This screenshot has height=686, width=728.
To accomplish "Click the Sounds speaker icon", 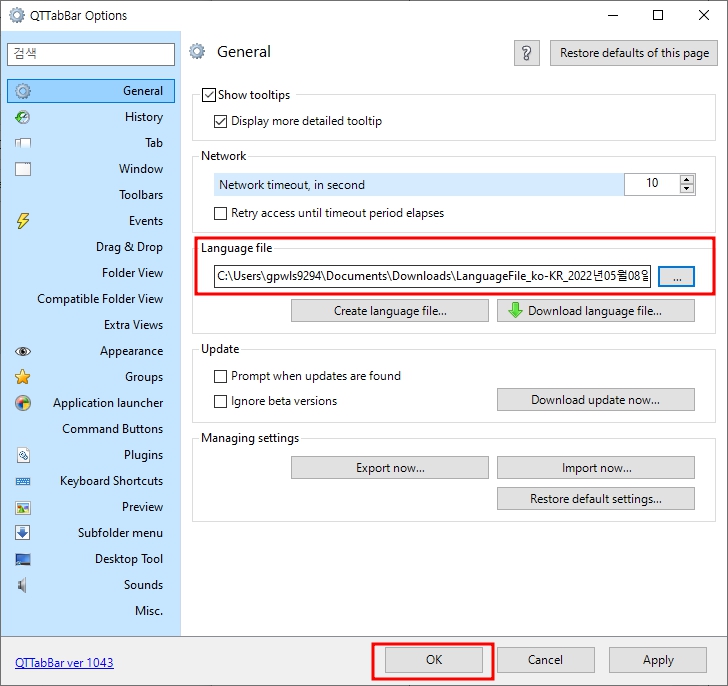I will pos(22,585).
